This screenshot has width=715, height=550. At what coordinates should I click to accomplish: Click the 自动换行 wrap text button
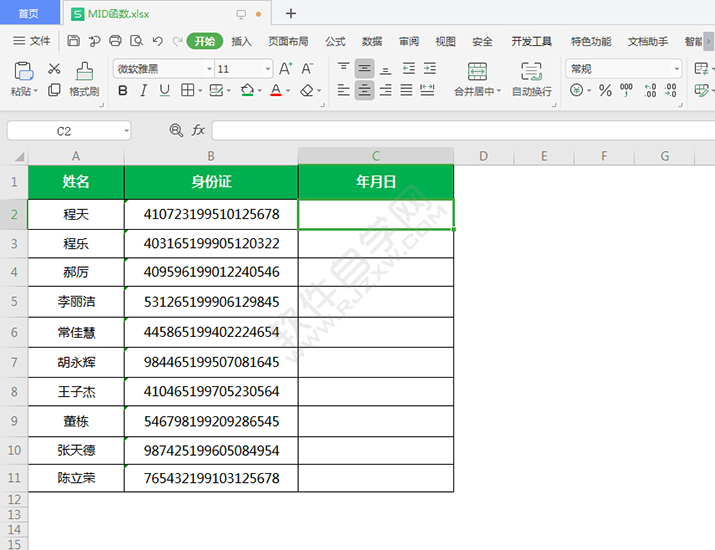click(531, 79)
